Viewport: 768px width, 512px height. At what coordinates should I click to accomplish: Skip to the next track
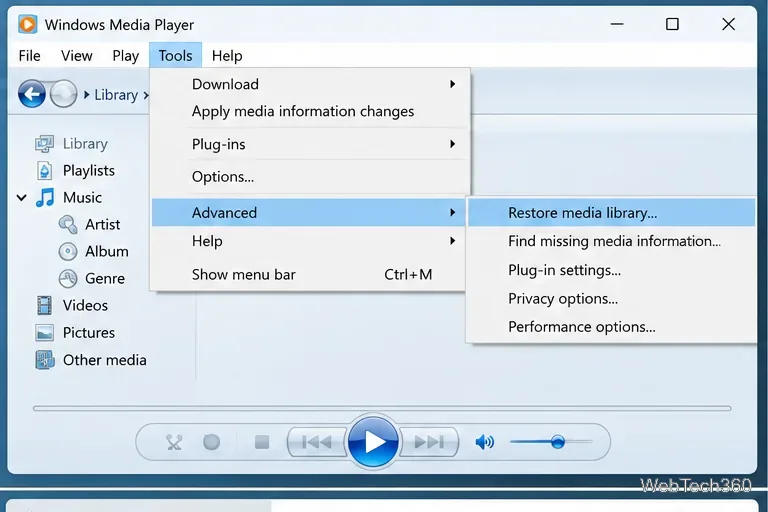coord(429,442)
